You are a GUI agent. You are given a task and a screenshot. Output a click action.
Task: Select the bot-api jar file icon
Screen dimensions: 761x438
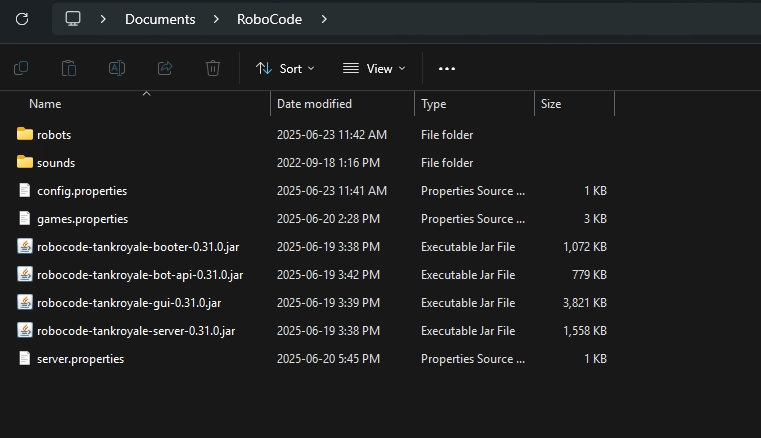coord(25,274)
